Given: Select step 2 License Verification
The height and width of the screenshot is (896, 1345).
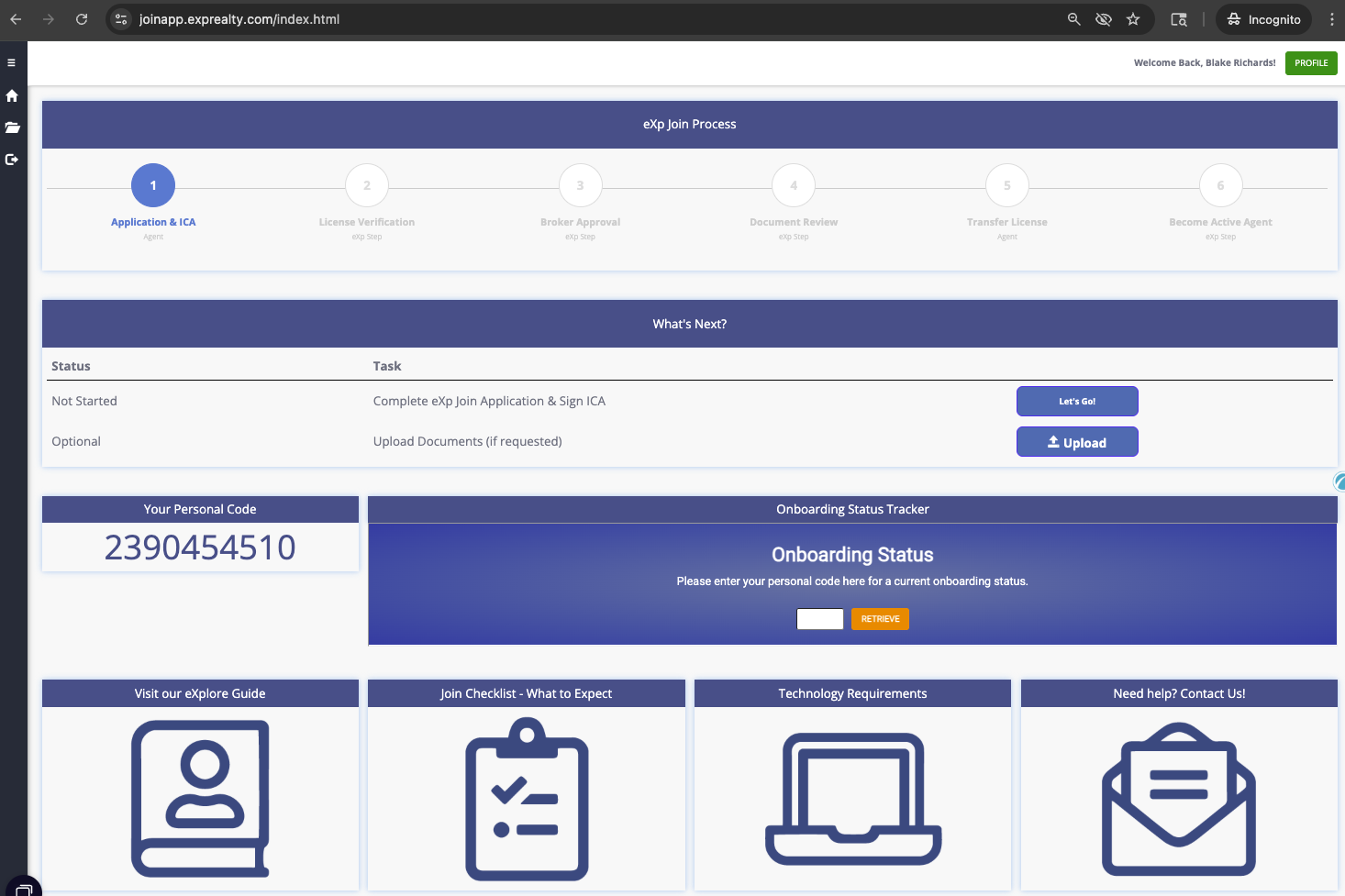Looking at the screenshot, I should coord(367,186).
